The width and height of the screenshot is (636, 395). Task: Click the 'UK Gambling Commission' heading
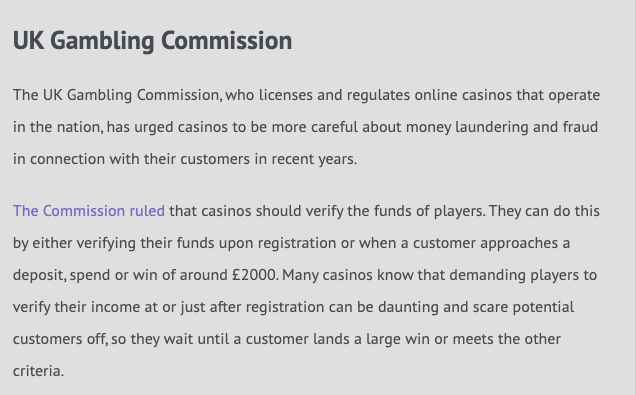(x=153, y=41)
